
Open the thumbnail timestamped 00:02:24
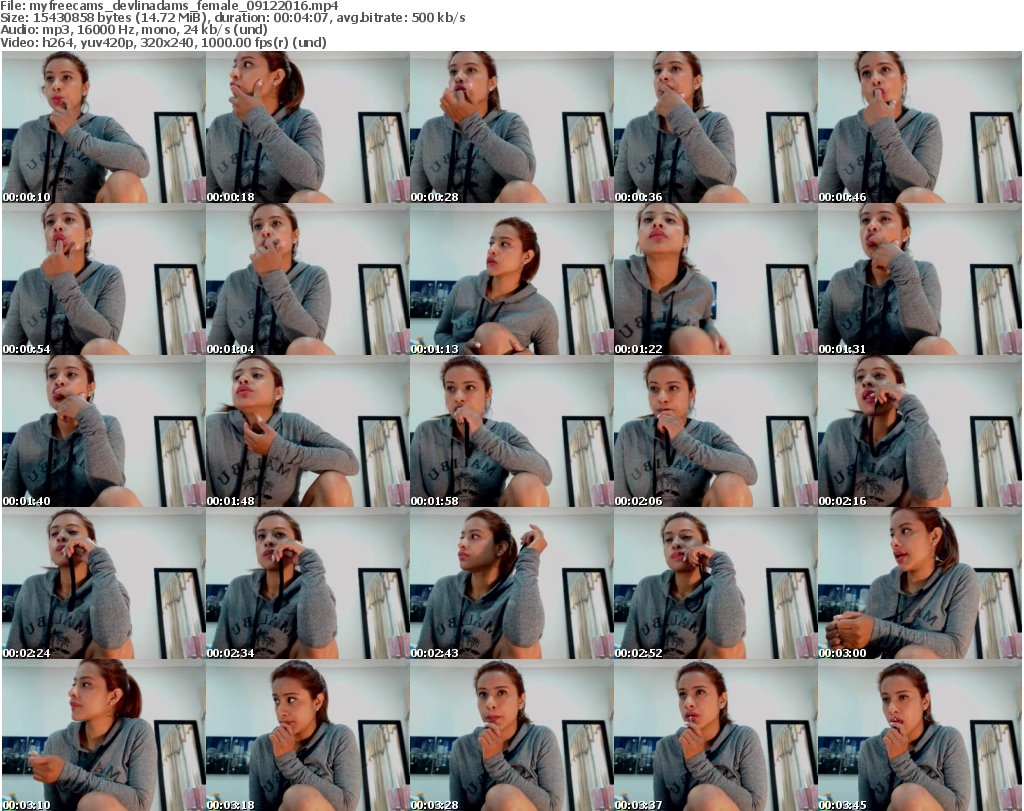[103, 584]
